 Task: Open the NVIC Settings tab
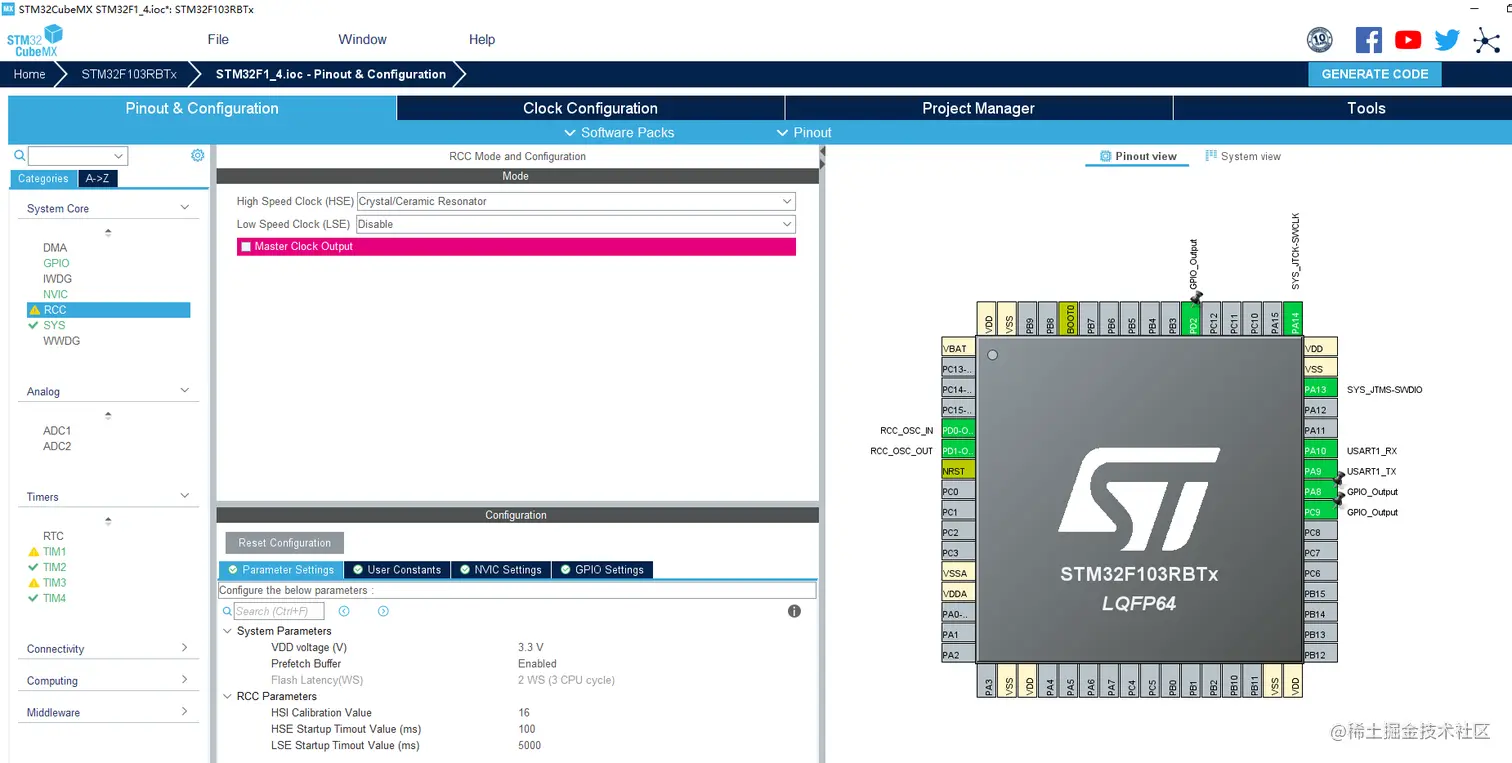pyautogui.click(x=500, y=570)
